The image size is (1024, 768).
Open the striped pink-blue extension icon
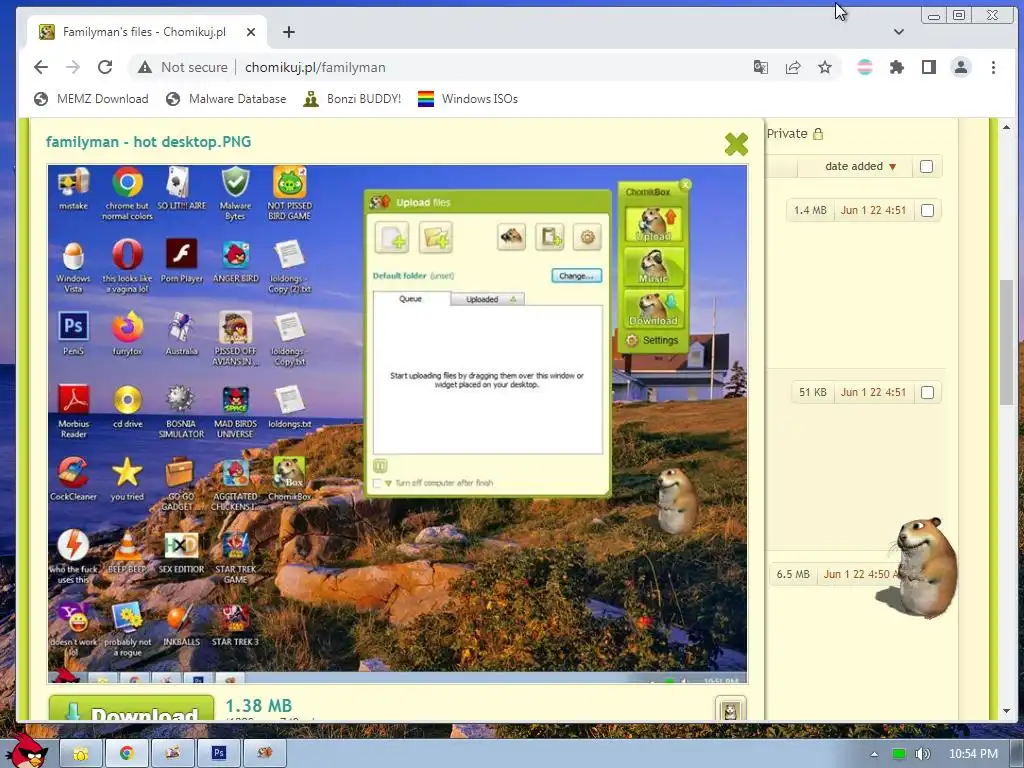click(865, 67)
